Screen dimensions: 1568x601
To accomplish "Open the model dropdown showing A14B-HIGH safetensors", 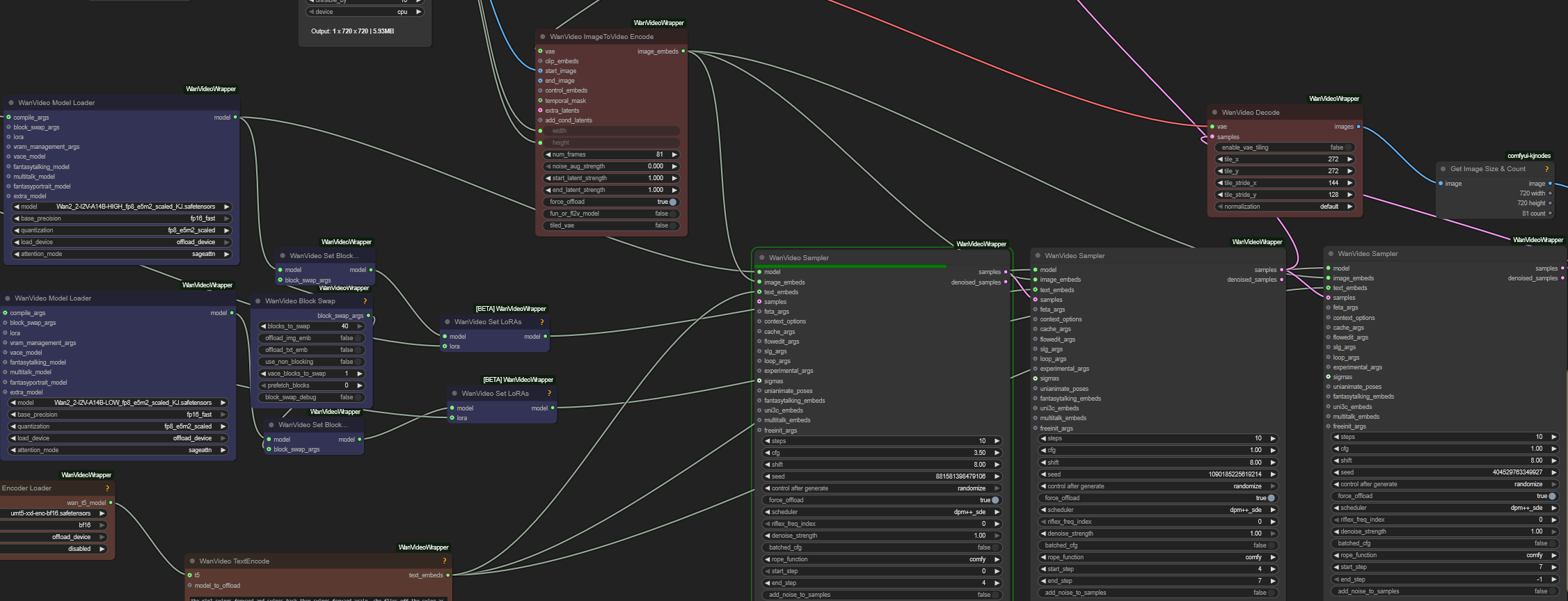I will click(x=122, y=207).
